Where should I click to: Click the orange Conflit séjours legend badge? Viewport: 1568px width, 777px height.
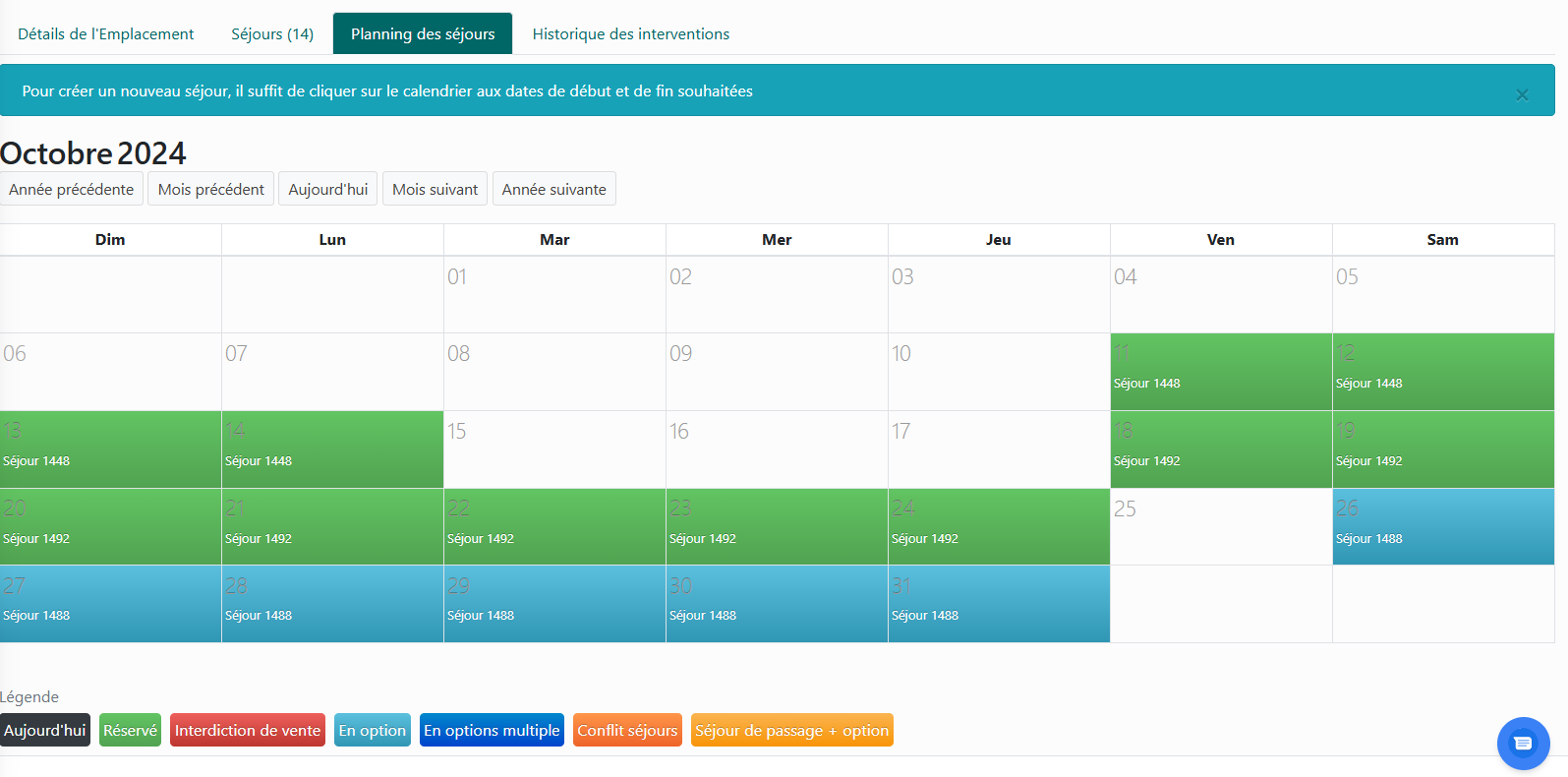pos(627,731)
